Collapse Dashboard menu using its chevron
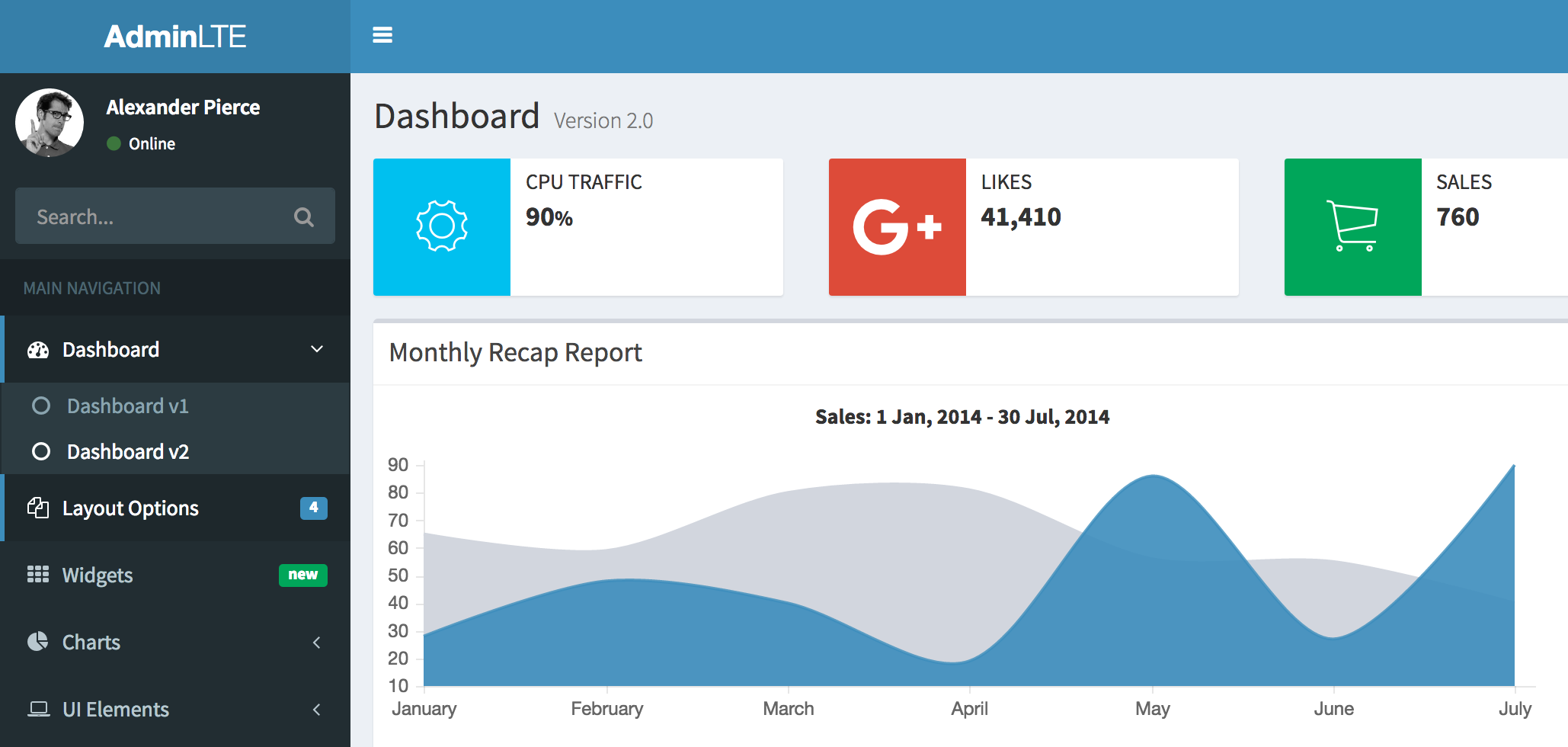Viewport: 1568px width, 747px height. [x=317, y=349]
